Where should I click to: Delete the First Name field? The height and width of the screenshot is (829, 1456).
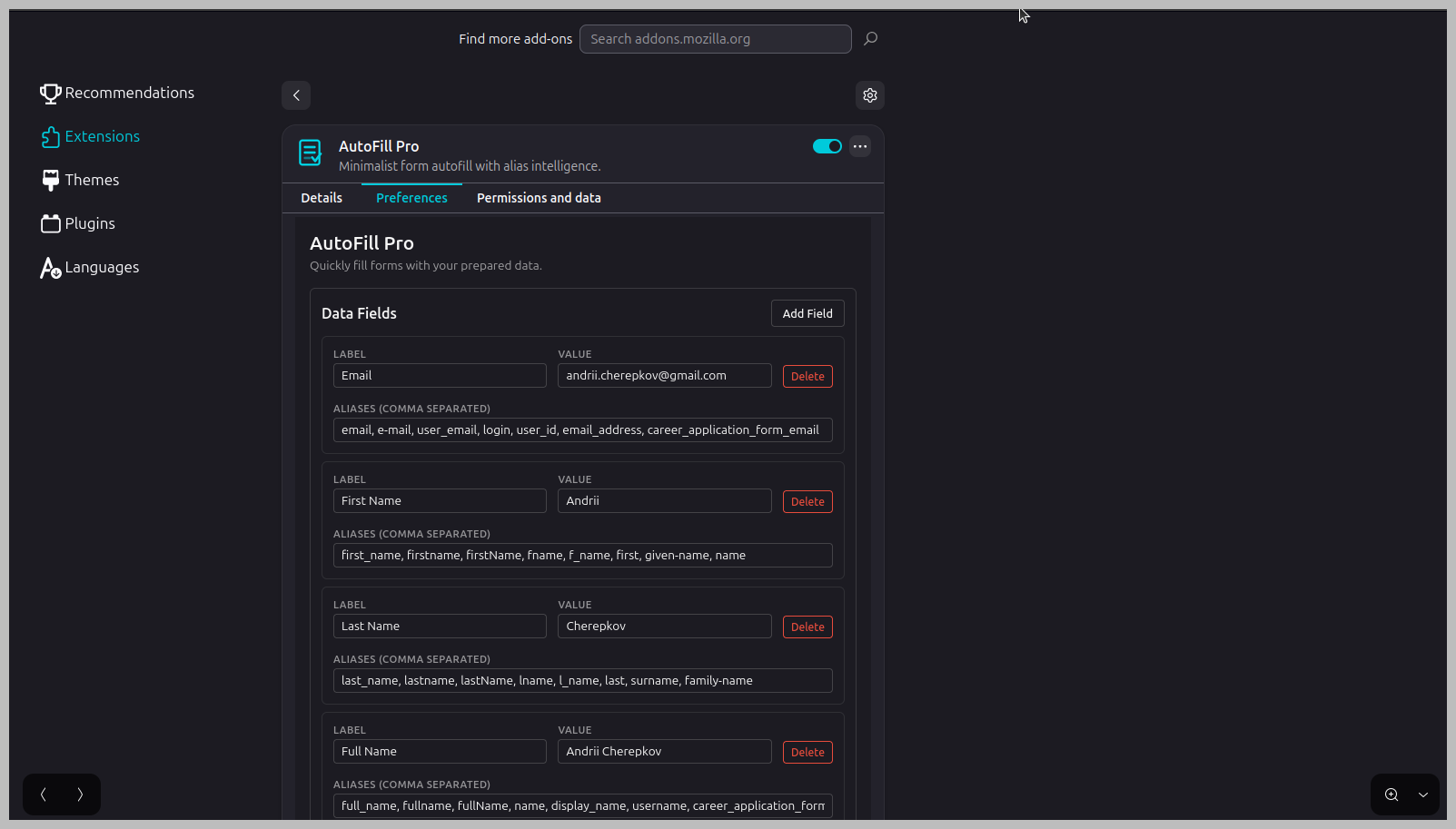point(807,501)
